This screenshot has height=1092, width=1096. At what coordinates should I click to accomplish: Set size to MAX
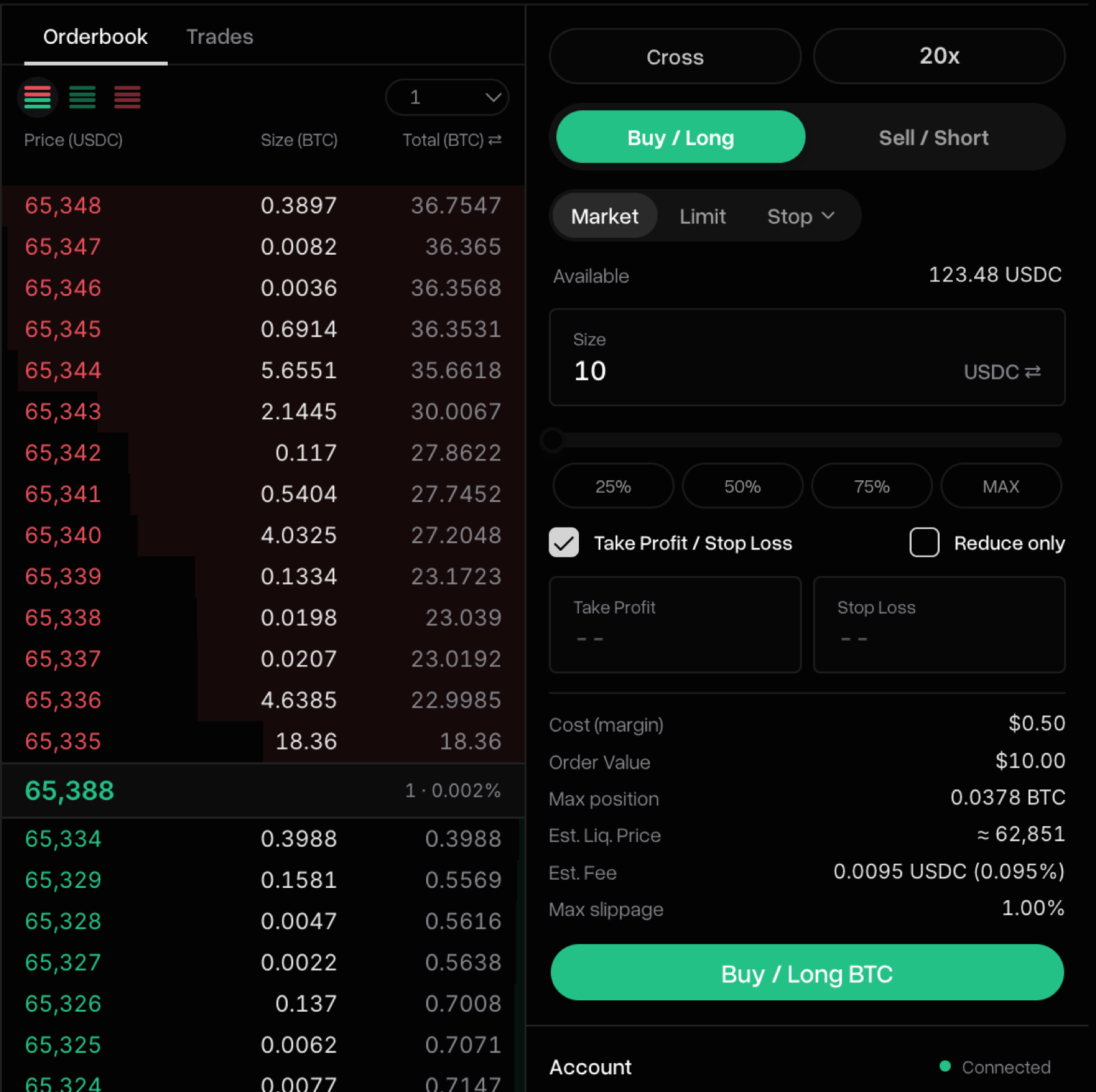pyautogui.click(x=1001, y=486)
